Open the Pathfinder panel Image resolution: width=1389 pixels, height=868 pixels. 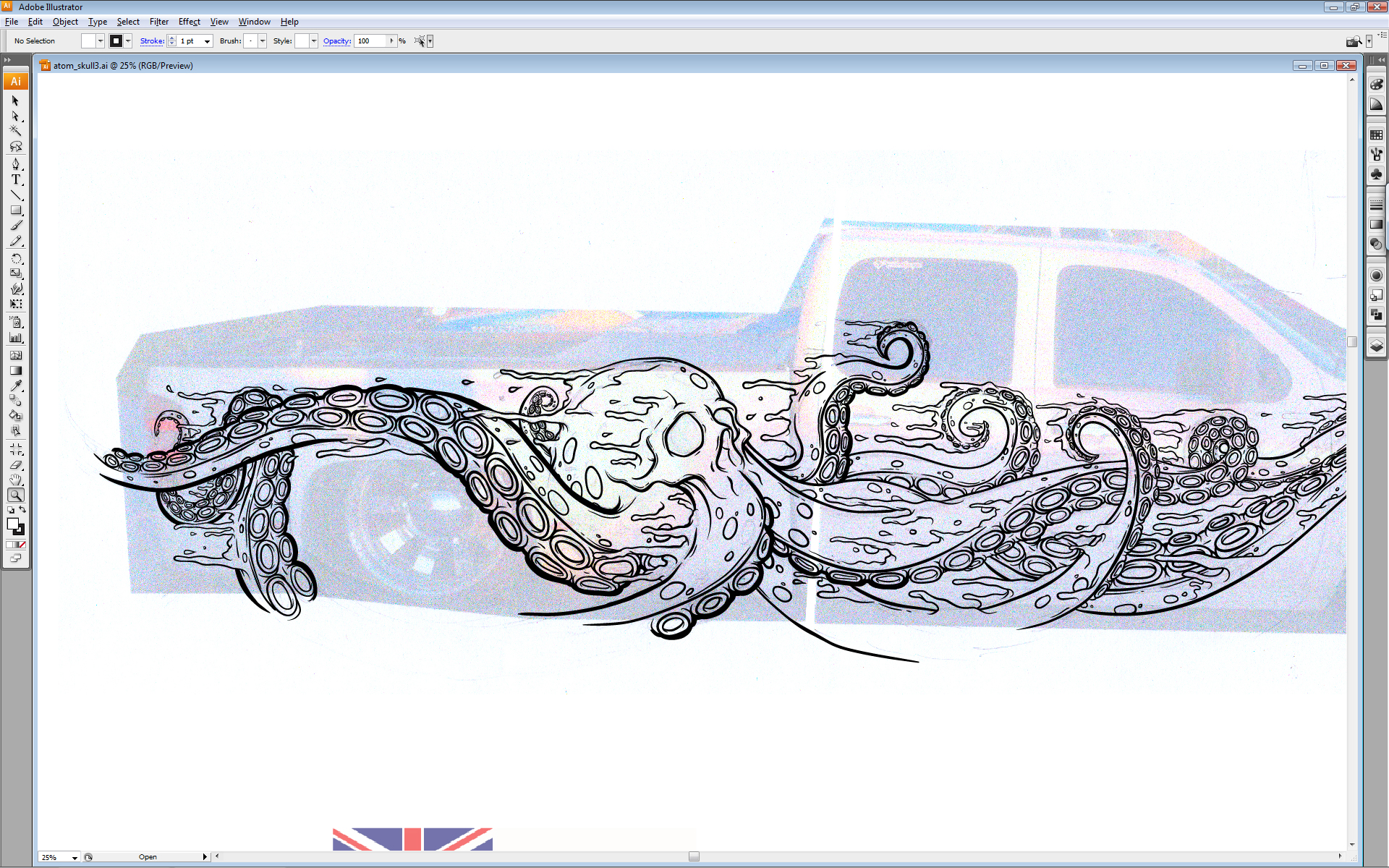click(1376, 315)
